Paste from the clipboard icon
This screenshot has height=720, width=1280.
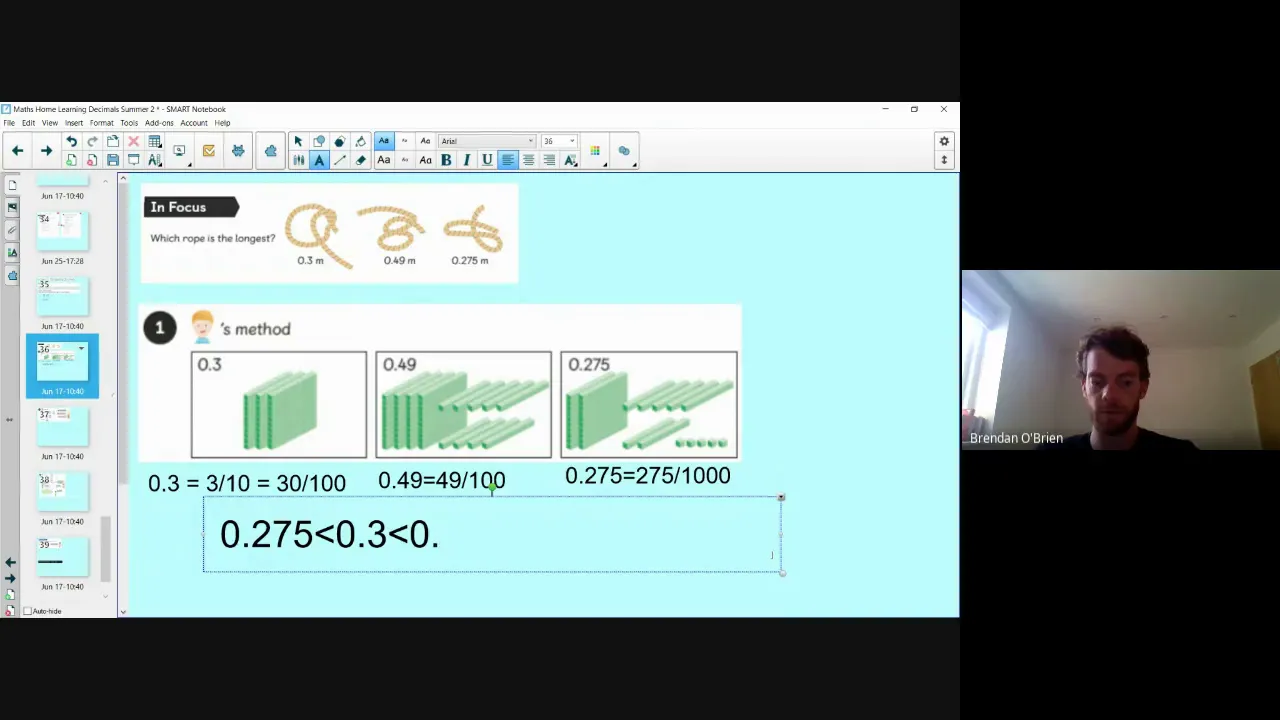tap(113, 141)
